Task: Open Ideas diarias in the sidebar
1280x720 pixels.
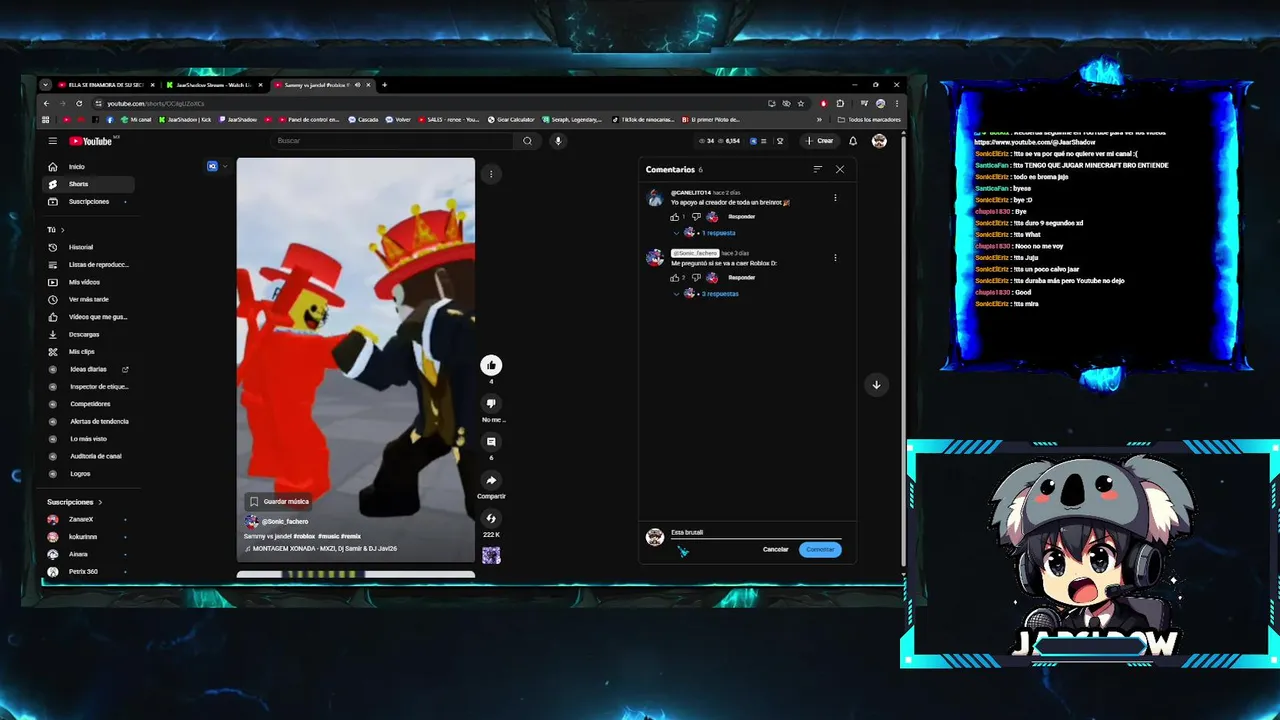Action: click(88, 369)
